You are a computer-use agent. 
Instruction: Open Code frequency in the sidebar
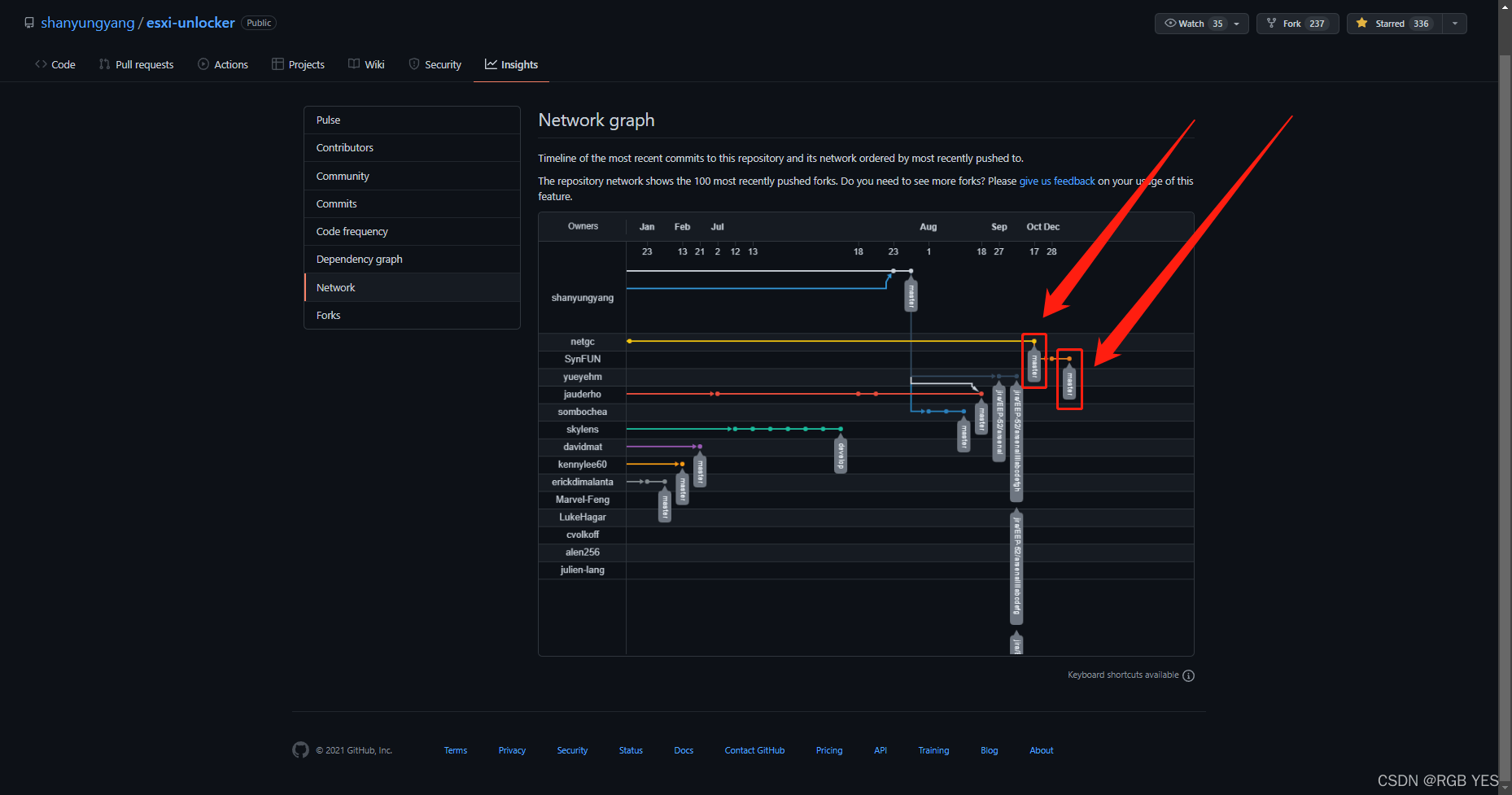click(x=412, y=231)
